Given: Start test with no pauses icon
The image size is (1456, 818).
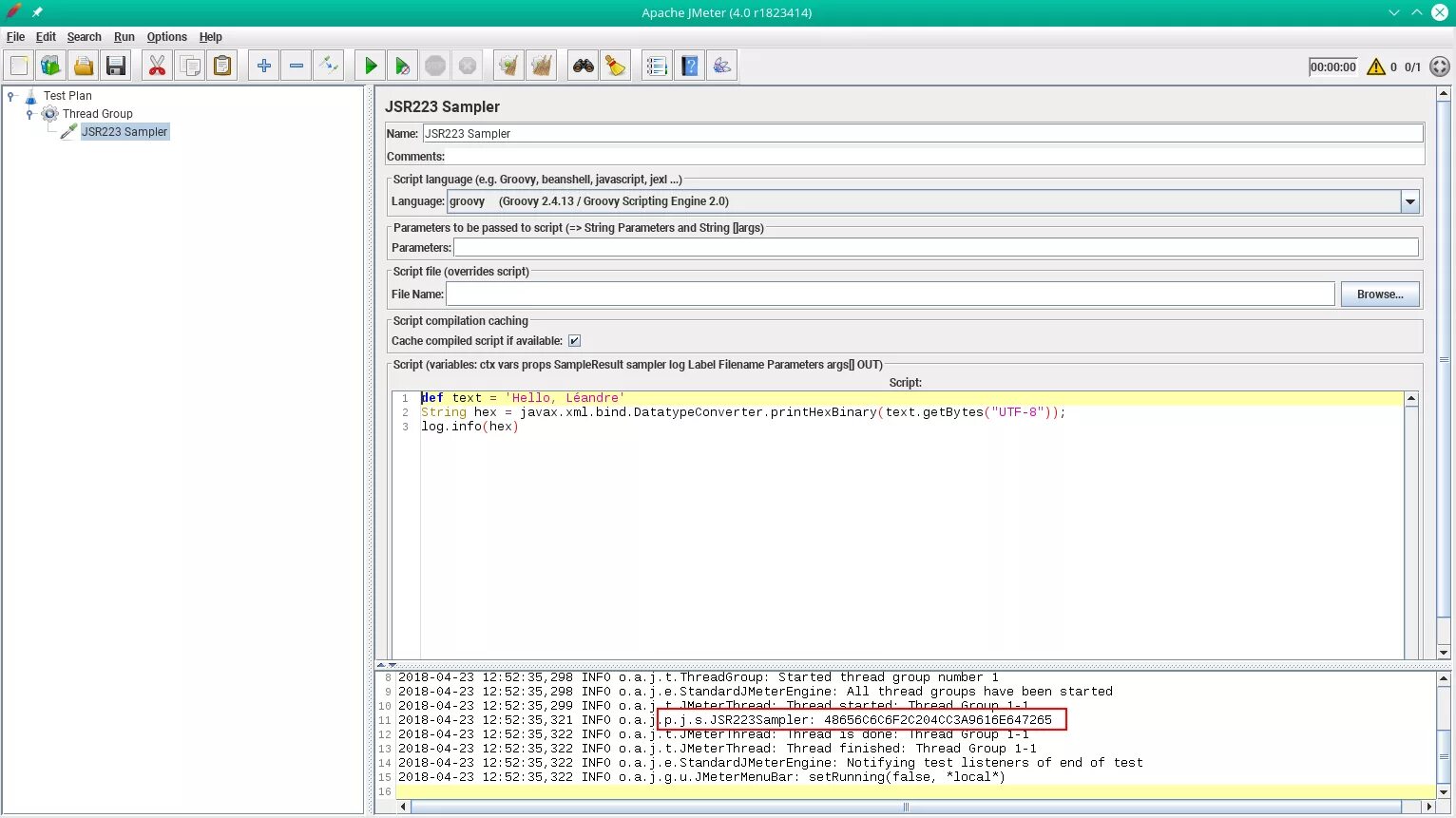Looking at the screenshot, I should point(403,66).
